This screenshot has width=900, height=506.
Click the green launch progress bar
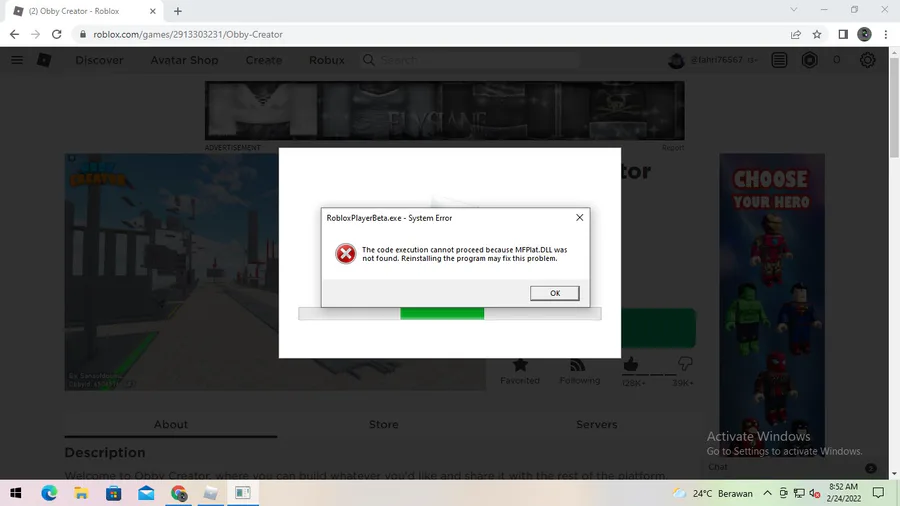click(442, 313)
